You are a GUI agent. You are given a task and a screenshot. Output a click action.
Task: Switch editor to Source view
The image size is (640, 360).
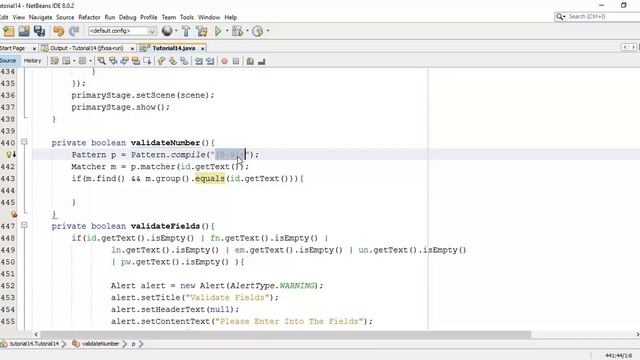[8, 61]
